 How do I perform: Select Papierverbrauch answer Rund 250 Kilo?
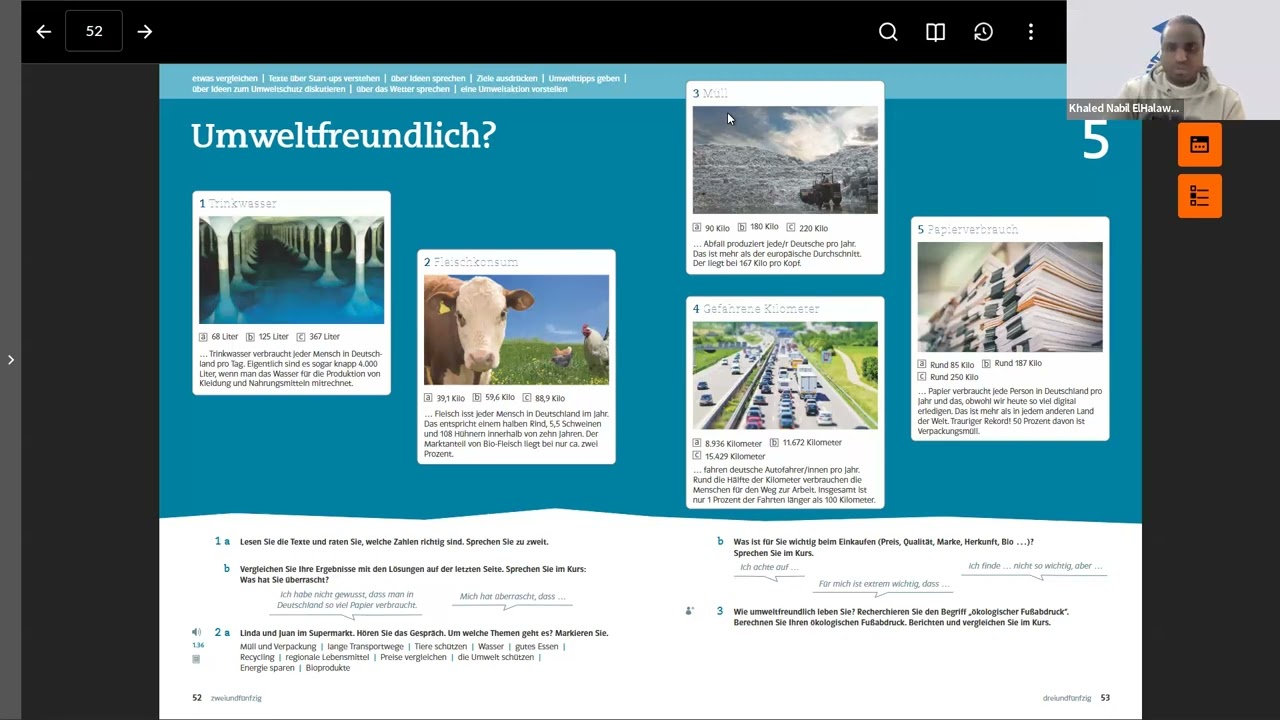point(948,377)
